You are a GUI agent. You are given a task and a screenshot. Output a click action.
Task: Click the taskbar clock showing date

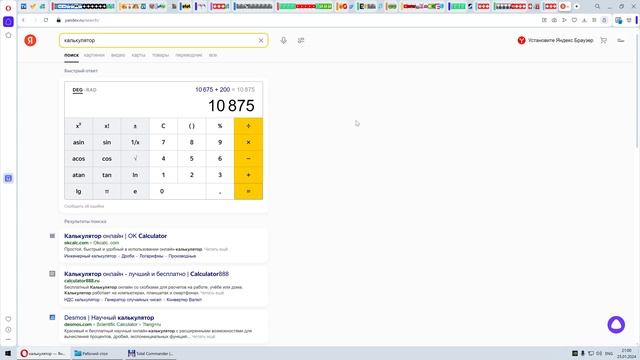(x=626, y=353)
